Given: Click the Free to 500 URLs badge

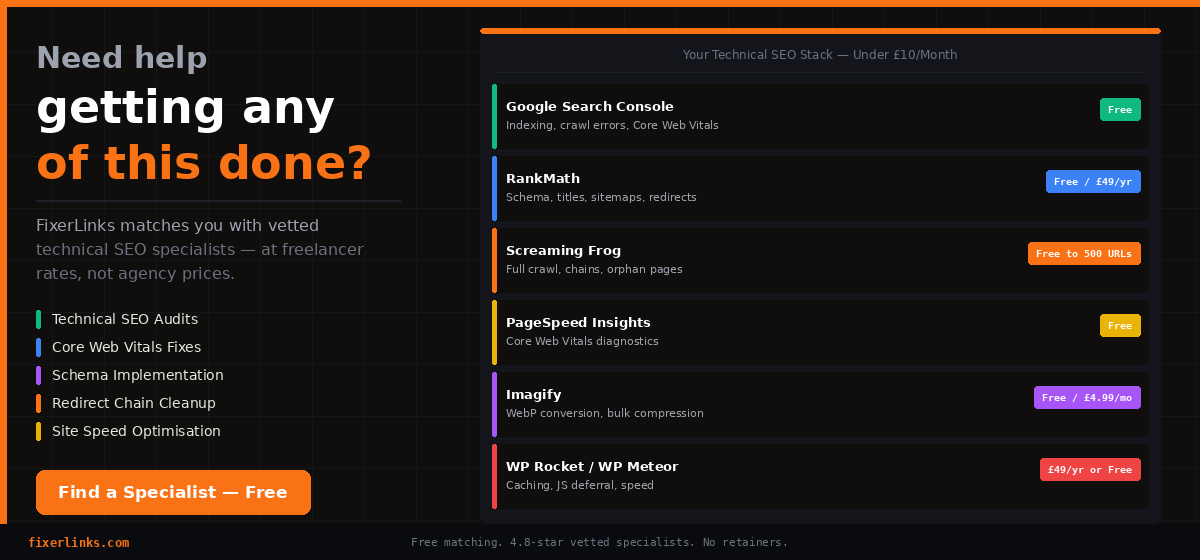Looking at the screenshot, I should pyautogui.click(x=1084, y=254).
